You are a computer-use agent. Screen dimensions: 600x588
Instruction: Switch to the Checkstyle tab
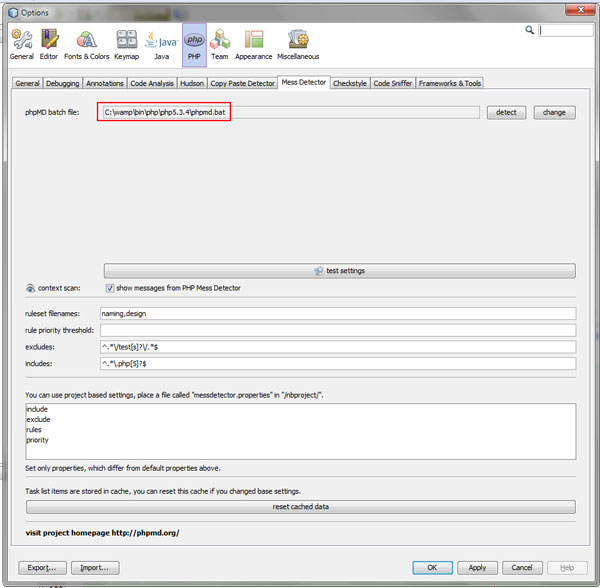(x=350, y=83)
